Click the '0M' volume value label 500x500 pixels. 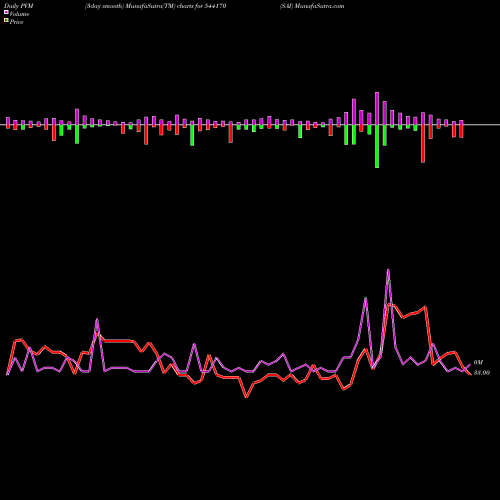(478, 362)
